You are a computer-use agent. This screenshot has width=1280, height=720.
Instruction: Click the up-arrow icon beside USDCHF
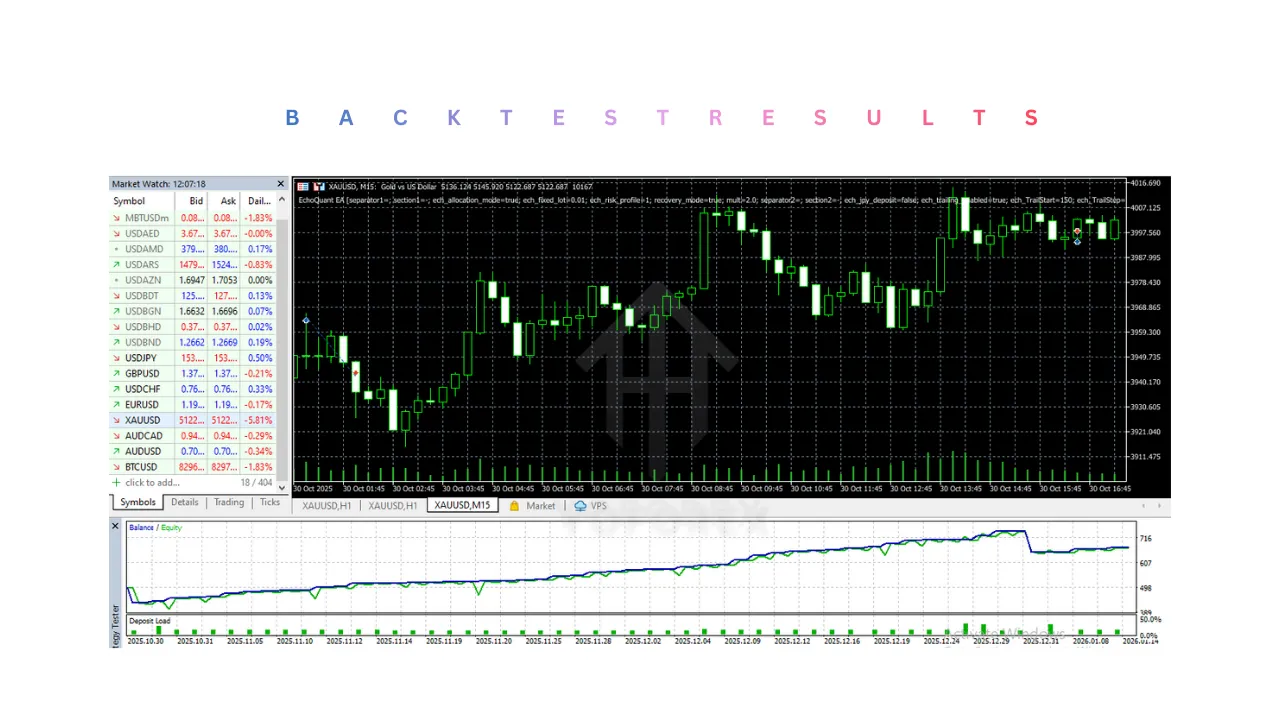116,389
